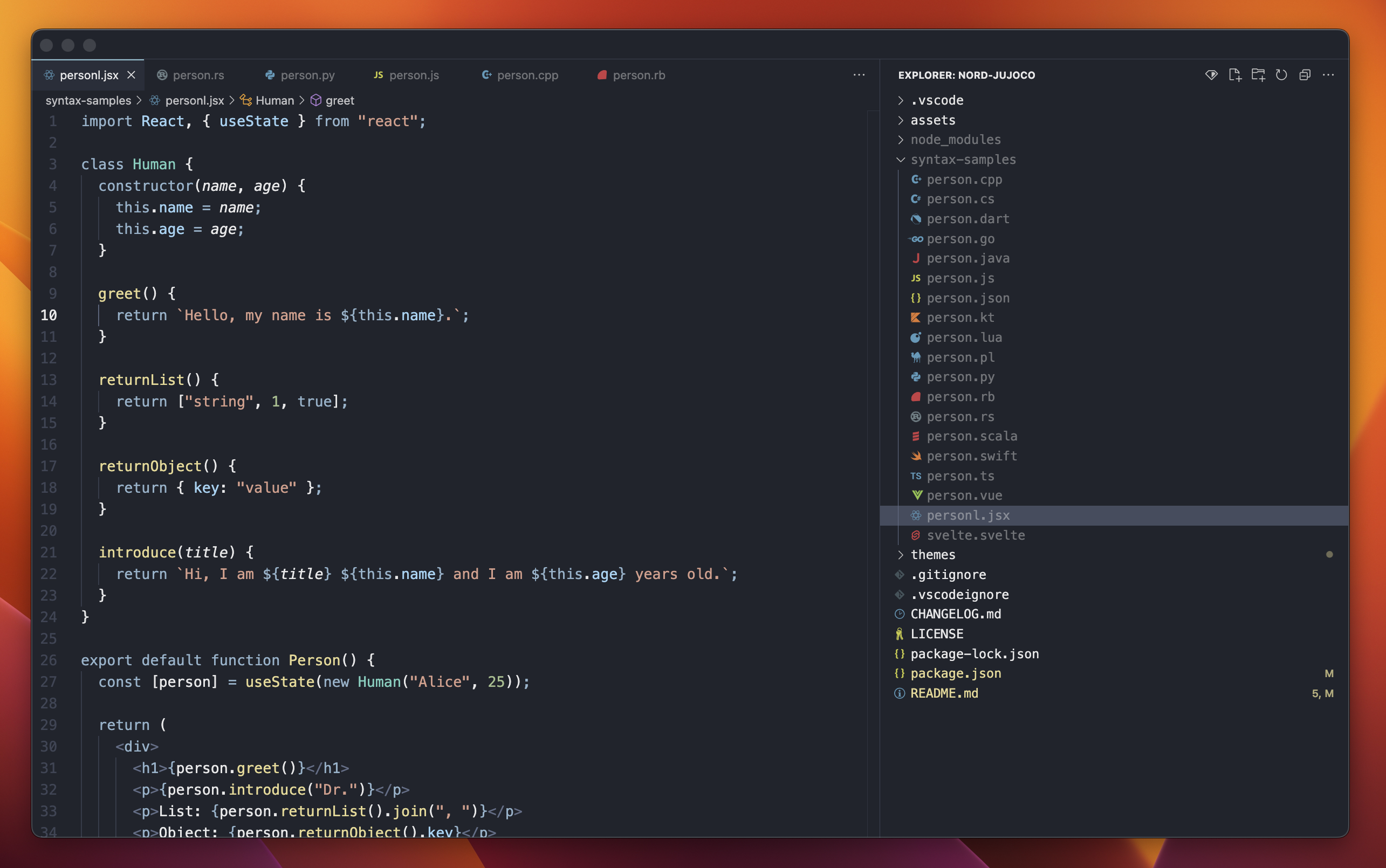Collapse the syntax-samples folder
1386x868 pixels.
[963, 160]
